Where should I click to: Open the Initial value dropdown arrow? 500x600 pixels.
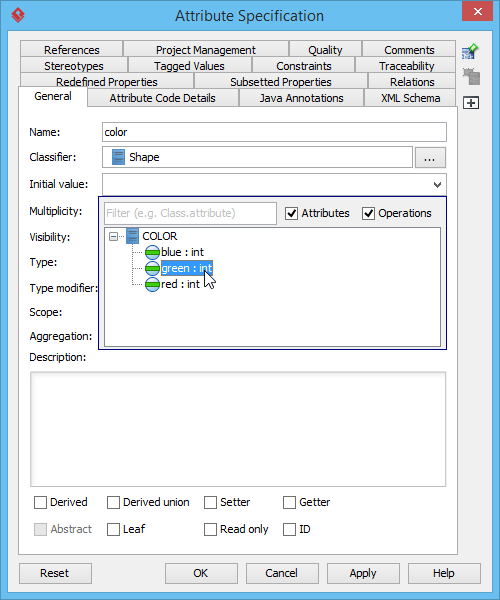point(437,185)
